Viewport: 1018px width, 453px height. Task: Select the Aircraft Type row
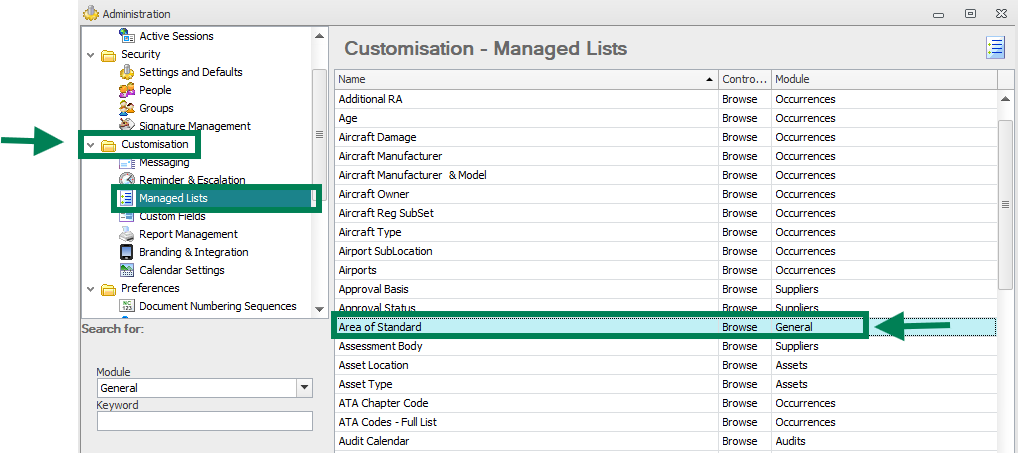point(665,232)
